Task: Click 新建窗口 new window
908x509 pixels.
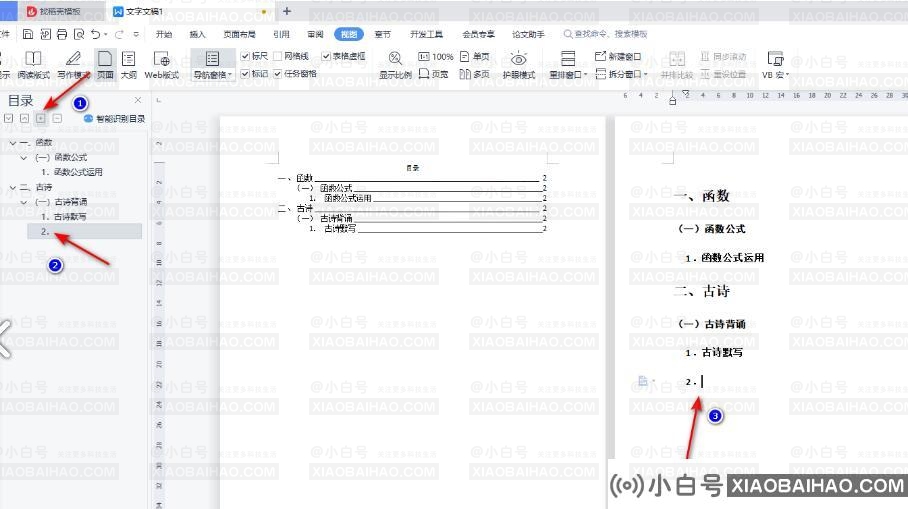Action: [618, 56]
